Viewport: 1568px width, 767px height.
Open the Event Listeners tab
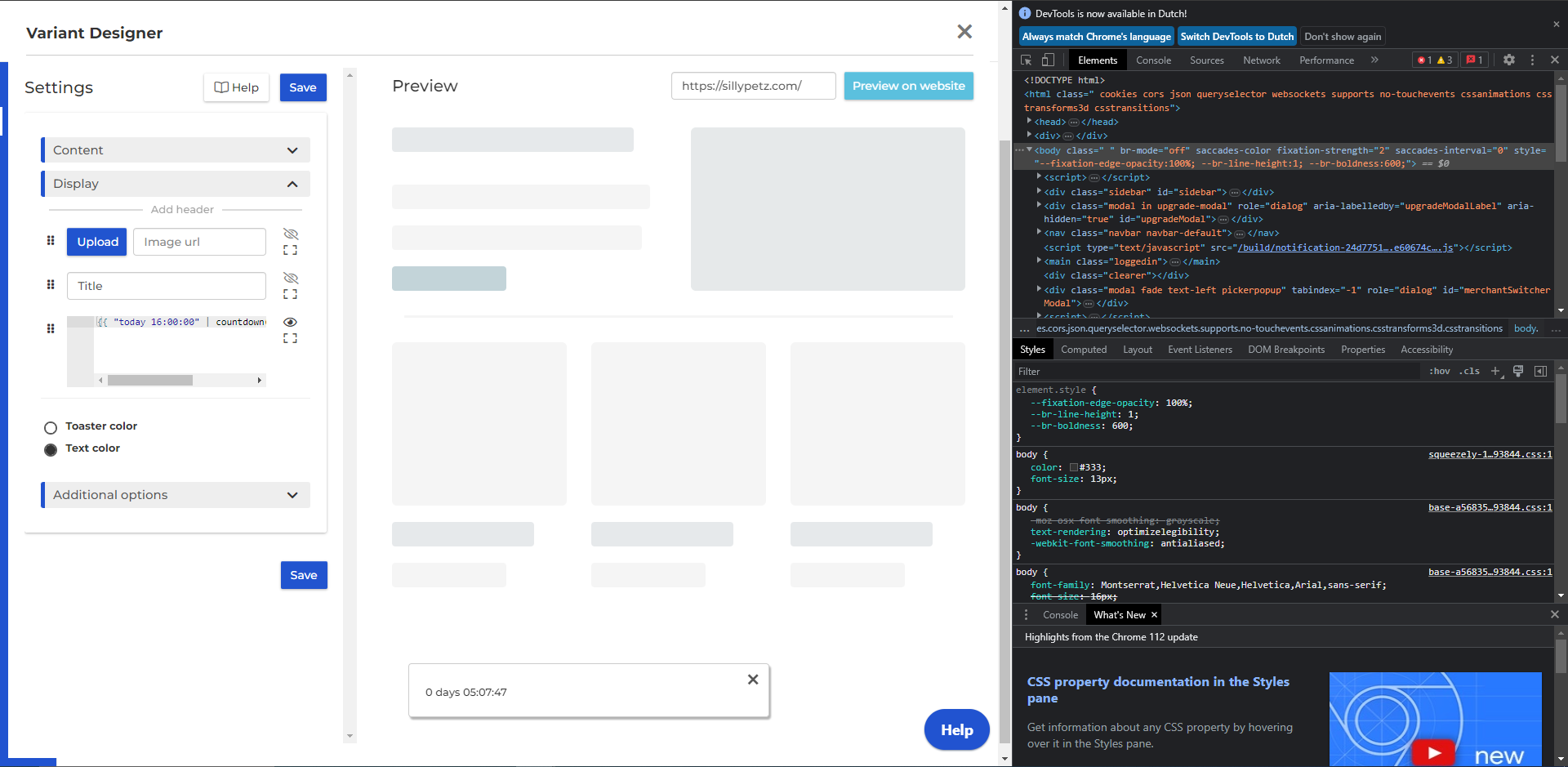(1200, 350)
